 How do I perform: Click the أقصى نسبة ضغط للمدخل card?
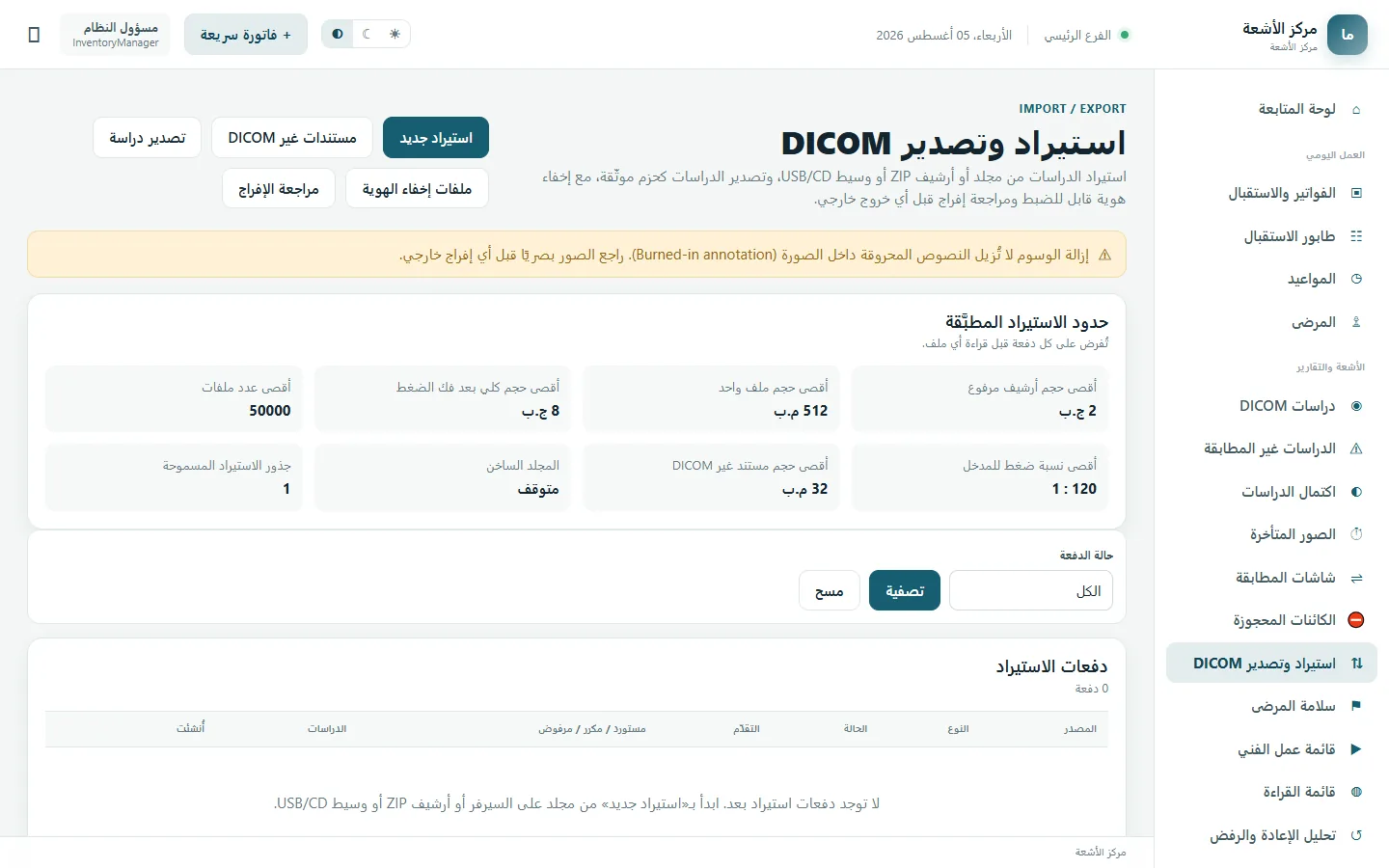980,476
